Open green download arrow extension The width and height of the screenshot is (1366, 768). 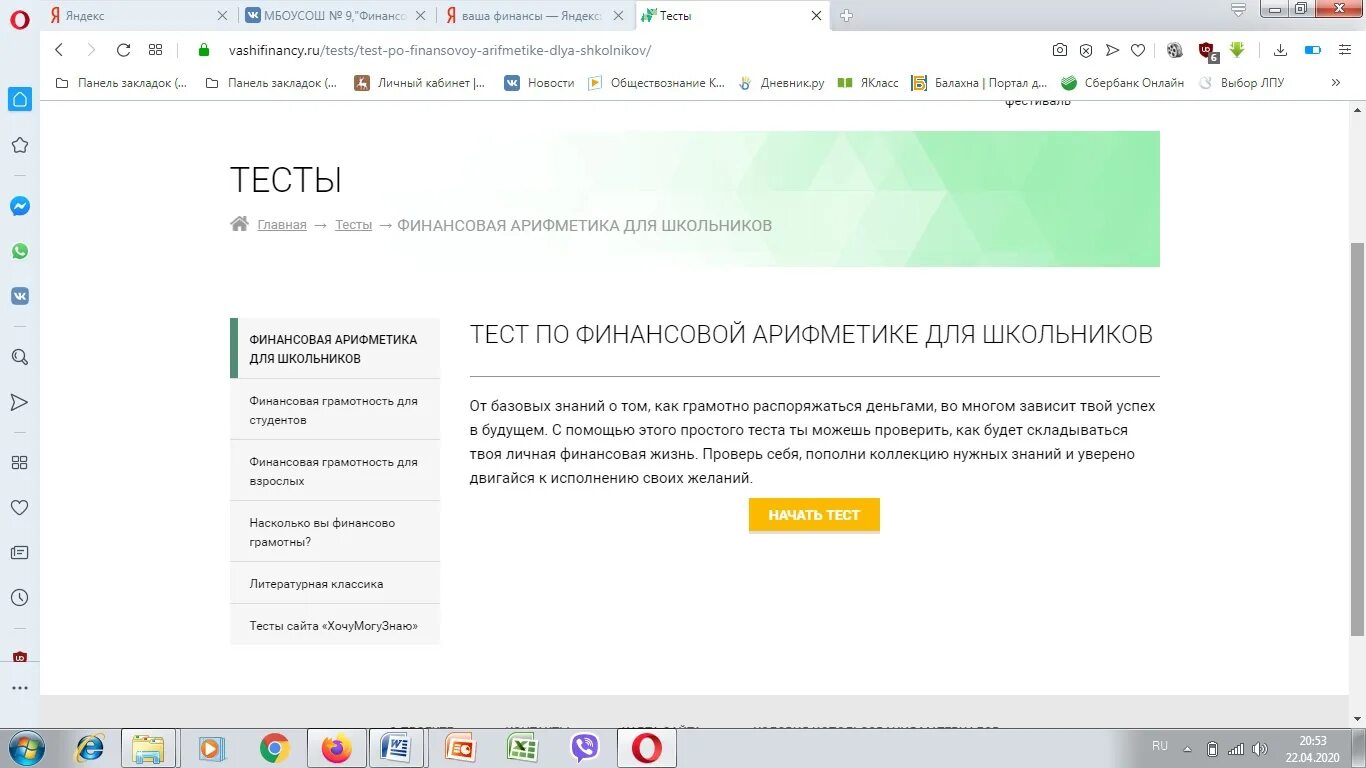tap(1238, 50)
